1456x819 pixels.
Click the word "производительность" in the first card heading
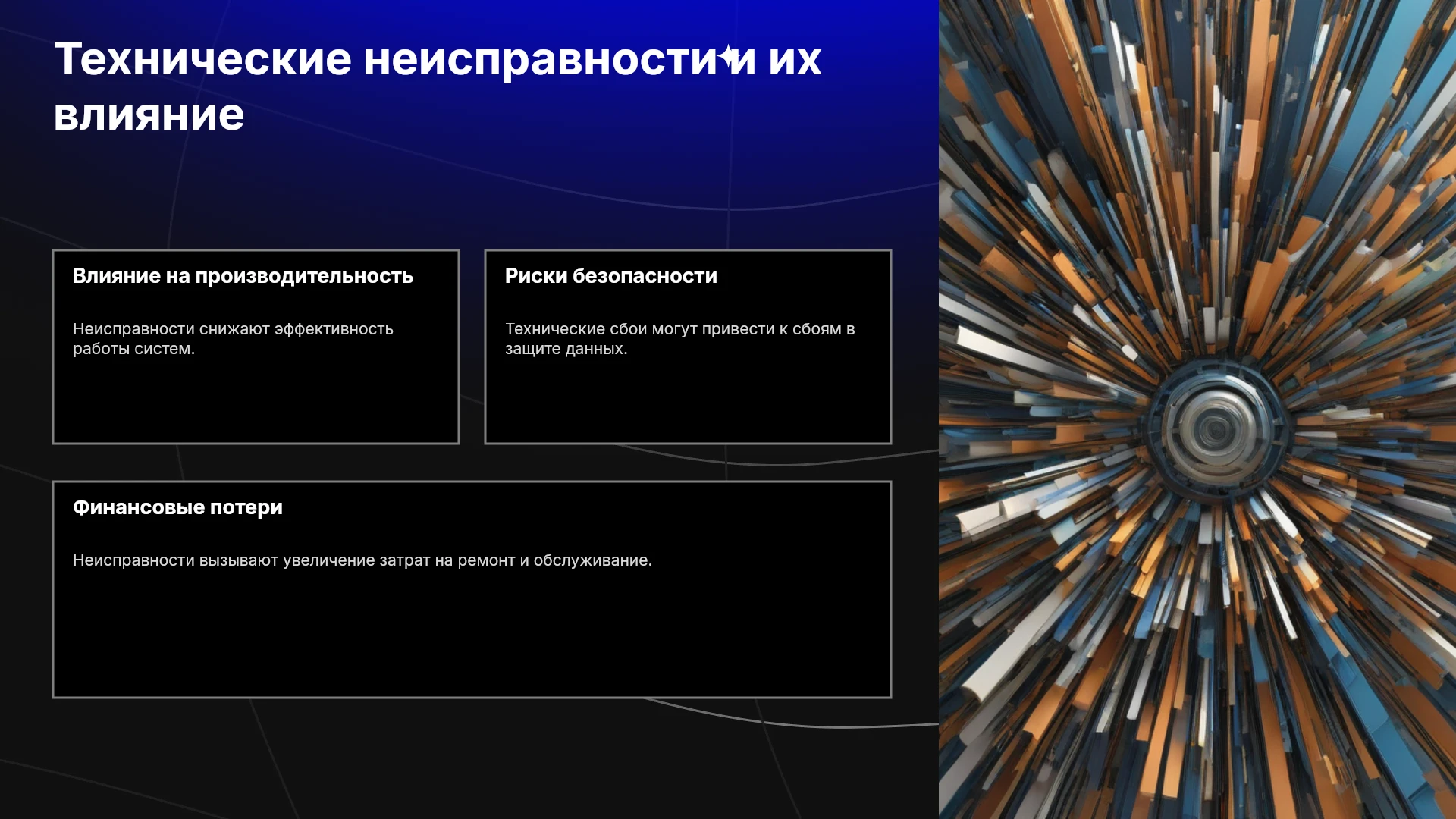tap(304, 276)
